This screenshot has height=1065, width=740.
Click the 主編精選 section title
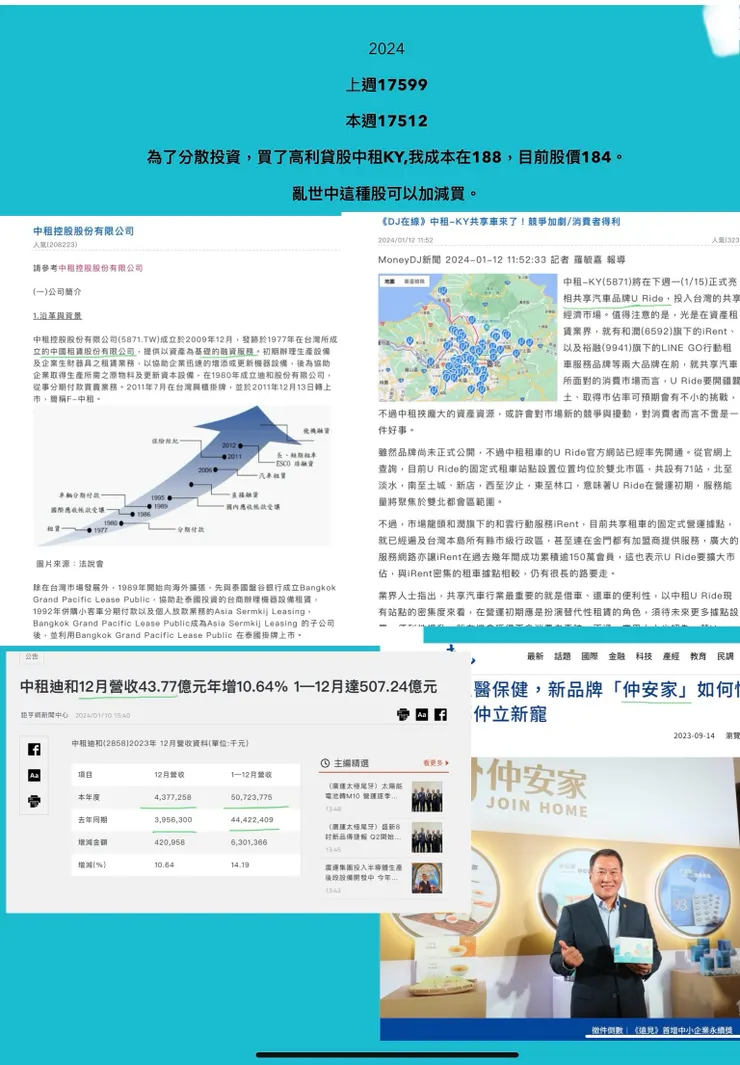coord(351,763)
